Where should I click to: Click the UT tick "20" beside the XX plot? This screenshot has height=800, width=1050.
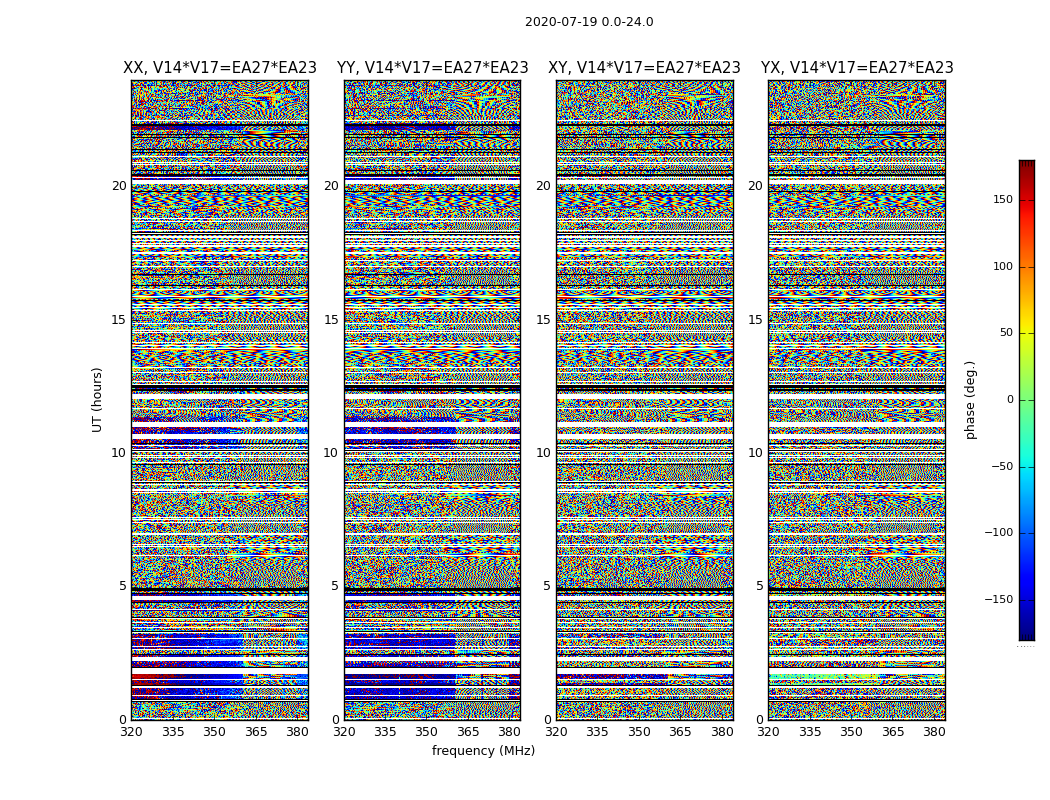pos(119,186)
